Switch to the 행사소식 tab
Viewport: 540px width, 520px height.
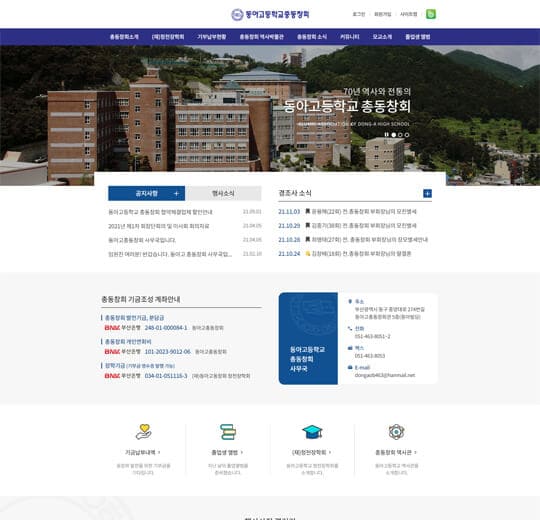(x=223, y=193)
